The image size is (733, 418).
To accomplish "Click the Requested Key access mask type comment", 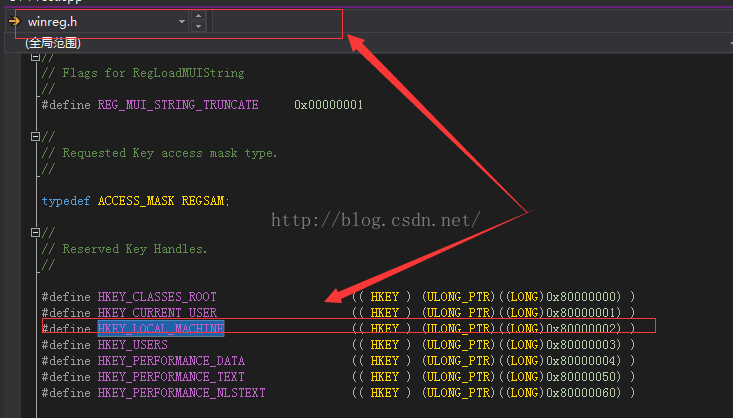I will tap(159, 153).
